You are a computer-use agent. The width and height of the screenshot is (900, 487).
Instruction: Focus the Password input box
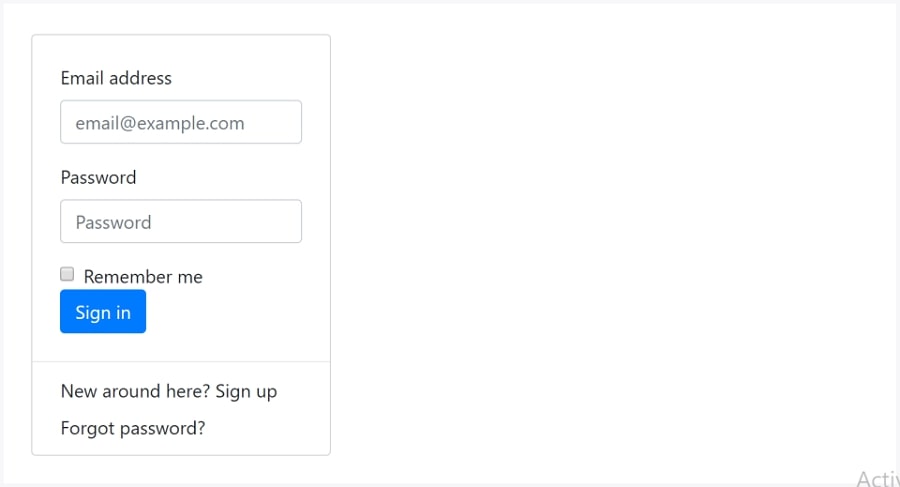pyautogui.click(x=181, y=222)
